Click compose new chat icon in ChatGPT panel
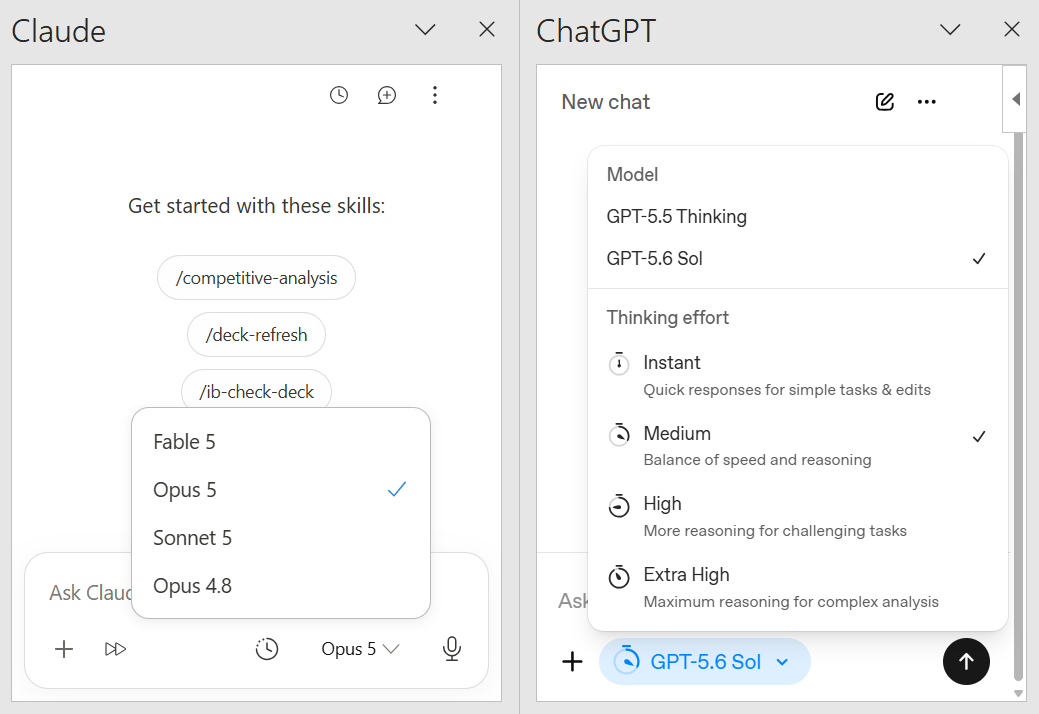Viewport: 1039px width, 714px height. [x=885, y=102]
